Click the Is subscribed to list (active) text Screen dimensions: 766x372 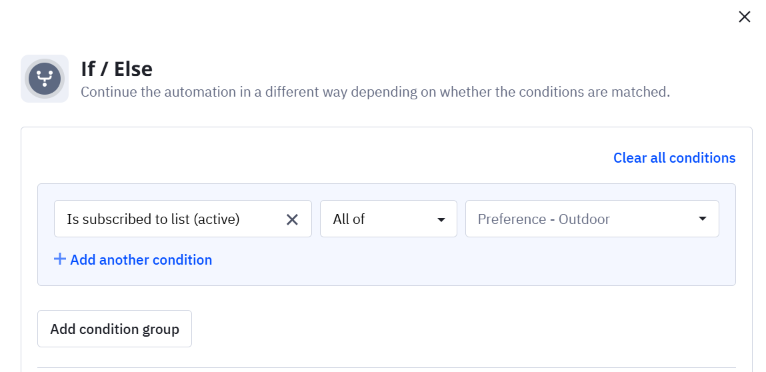[153, 219]
